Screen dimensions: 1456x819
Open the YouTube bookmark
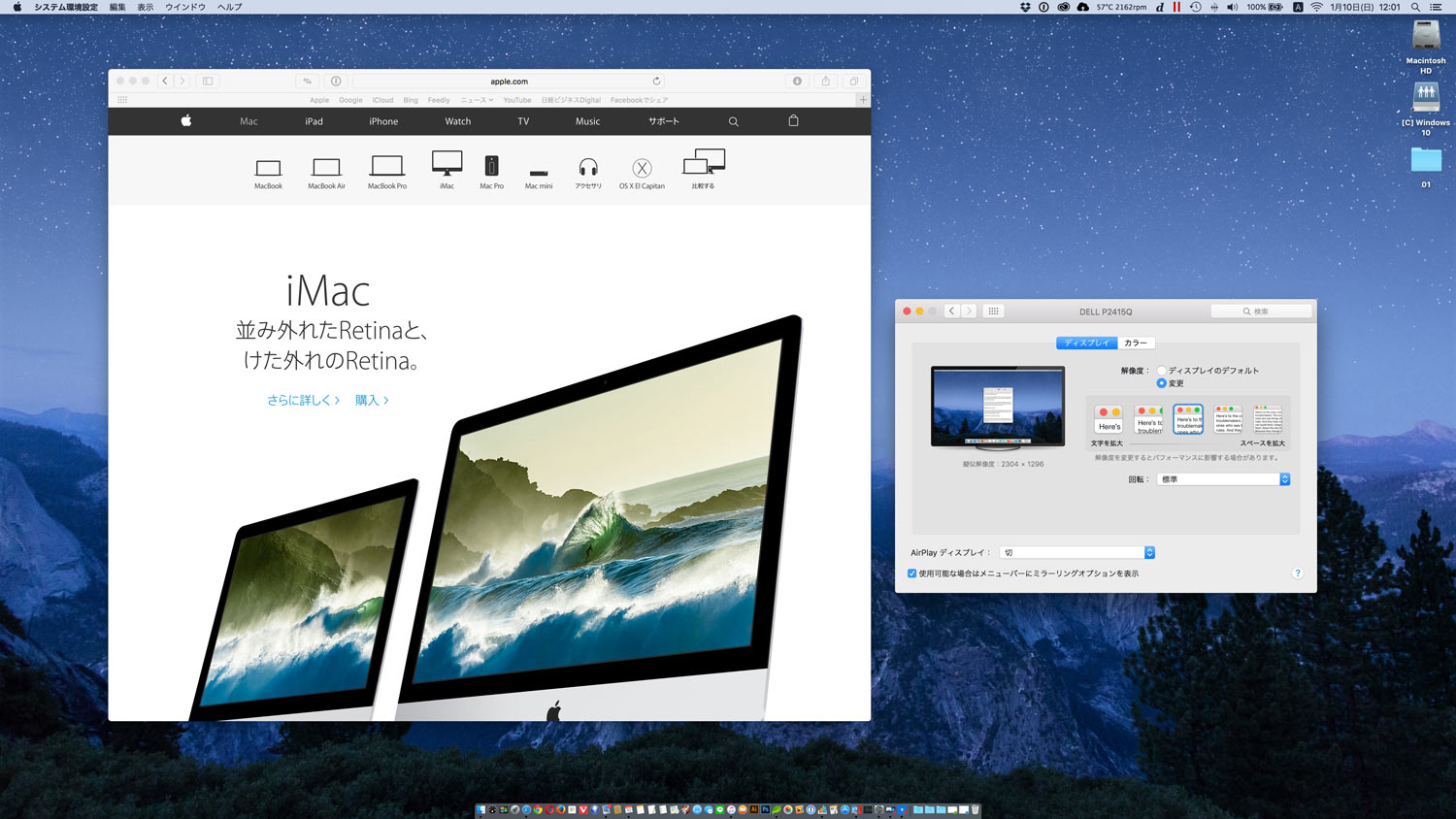(x=517, y=100)
